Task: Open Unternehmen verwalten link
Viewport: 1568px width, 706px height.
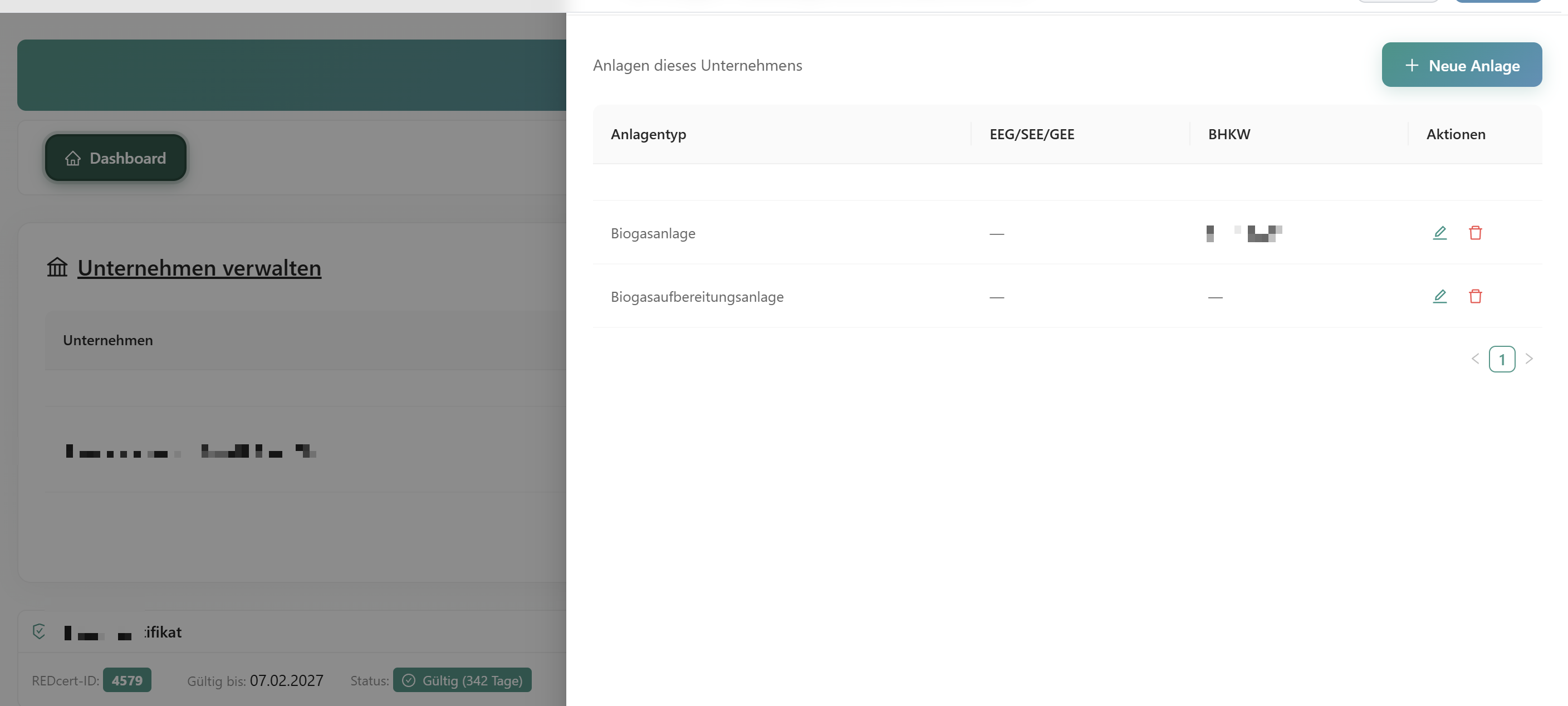Action: (x=199, y=268)
